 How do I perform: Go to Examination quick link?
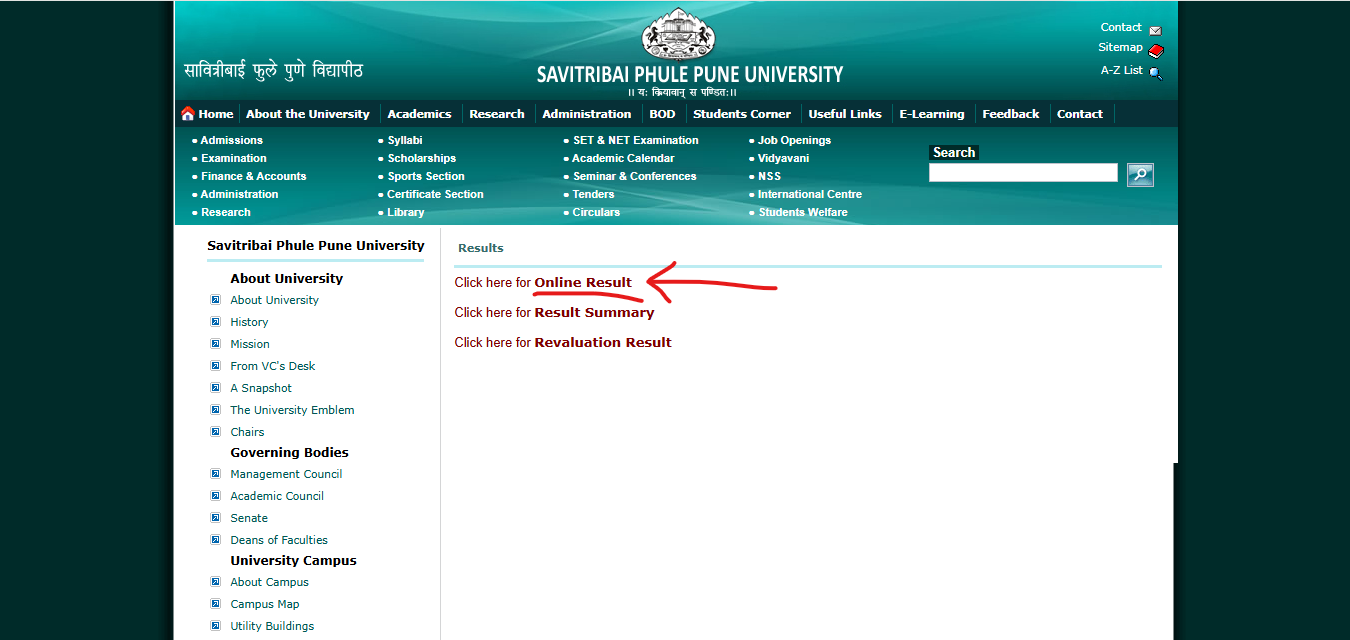click(x=234, y=158)
